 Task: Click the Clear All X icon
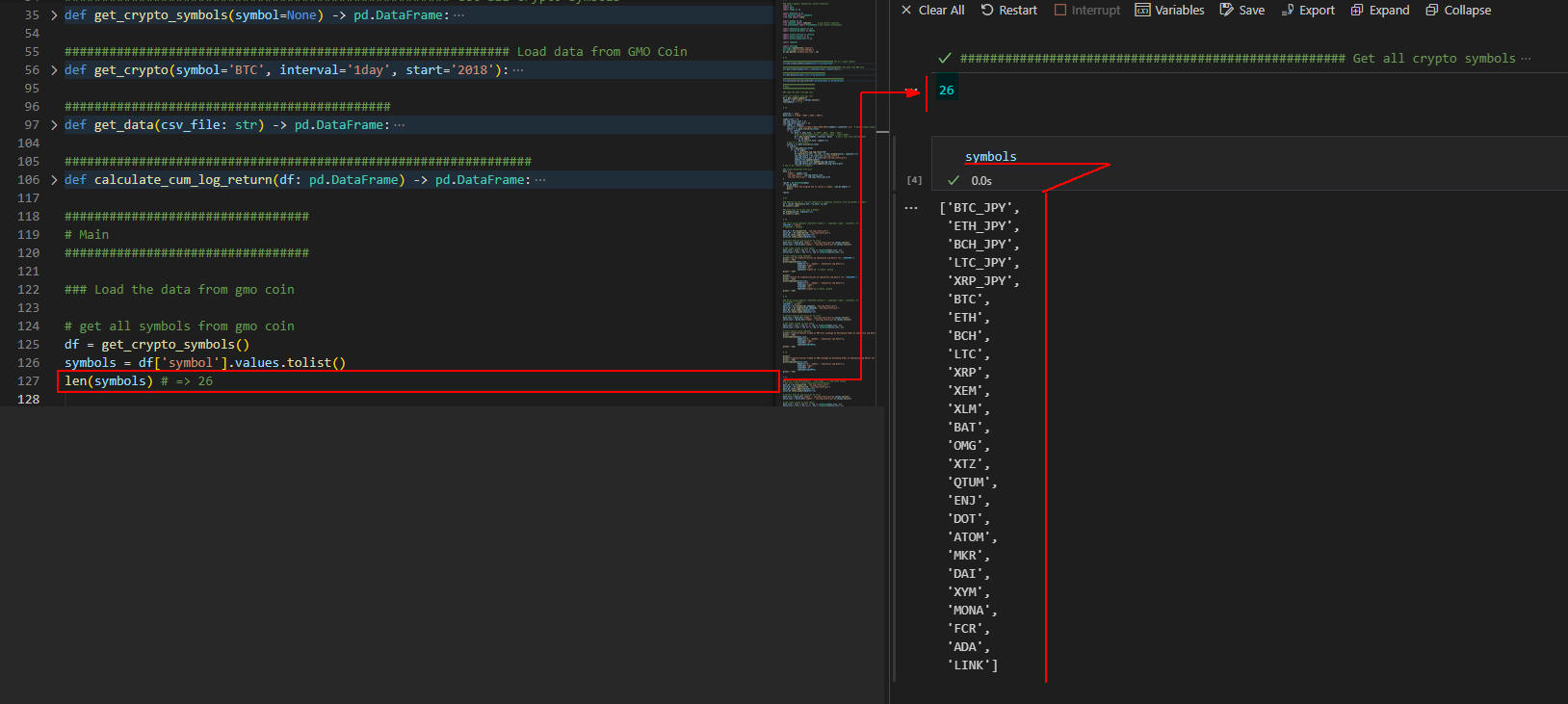pyautogui.click(x=906, y=10)
